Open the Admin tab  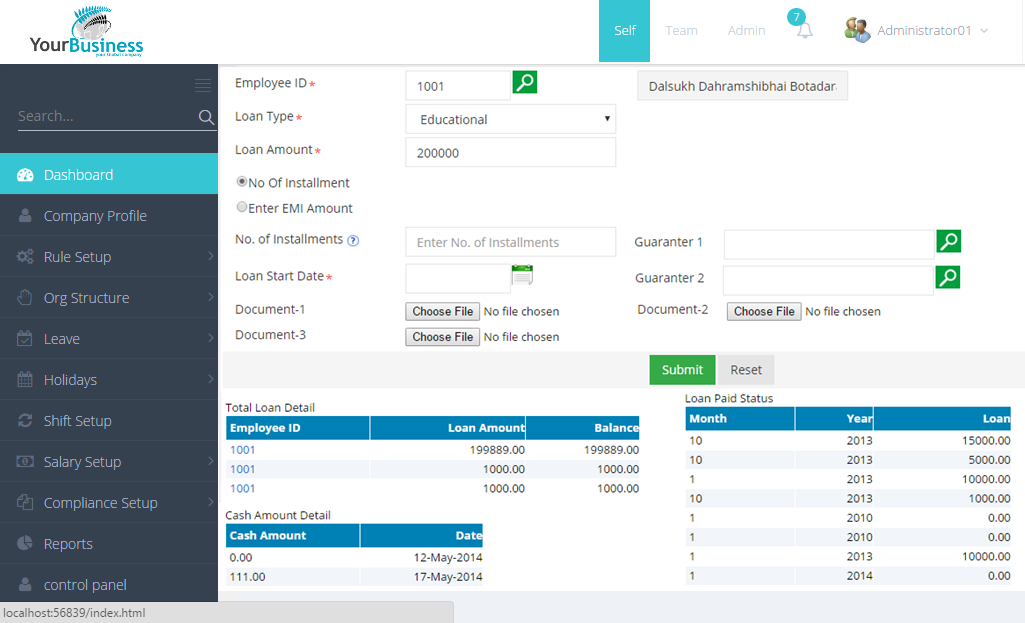pyautogui.click(x=746, y=31)
